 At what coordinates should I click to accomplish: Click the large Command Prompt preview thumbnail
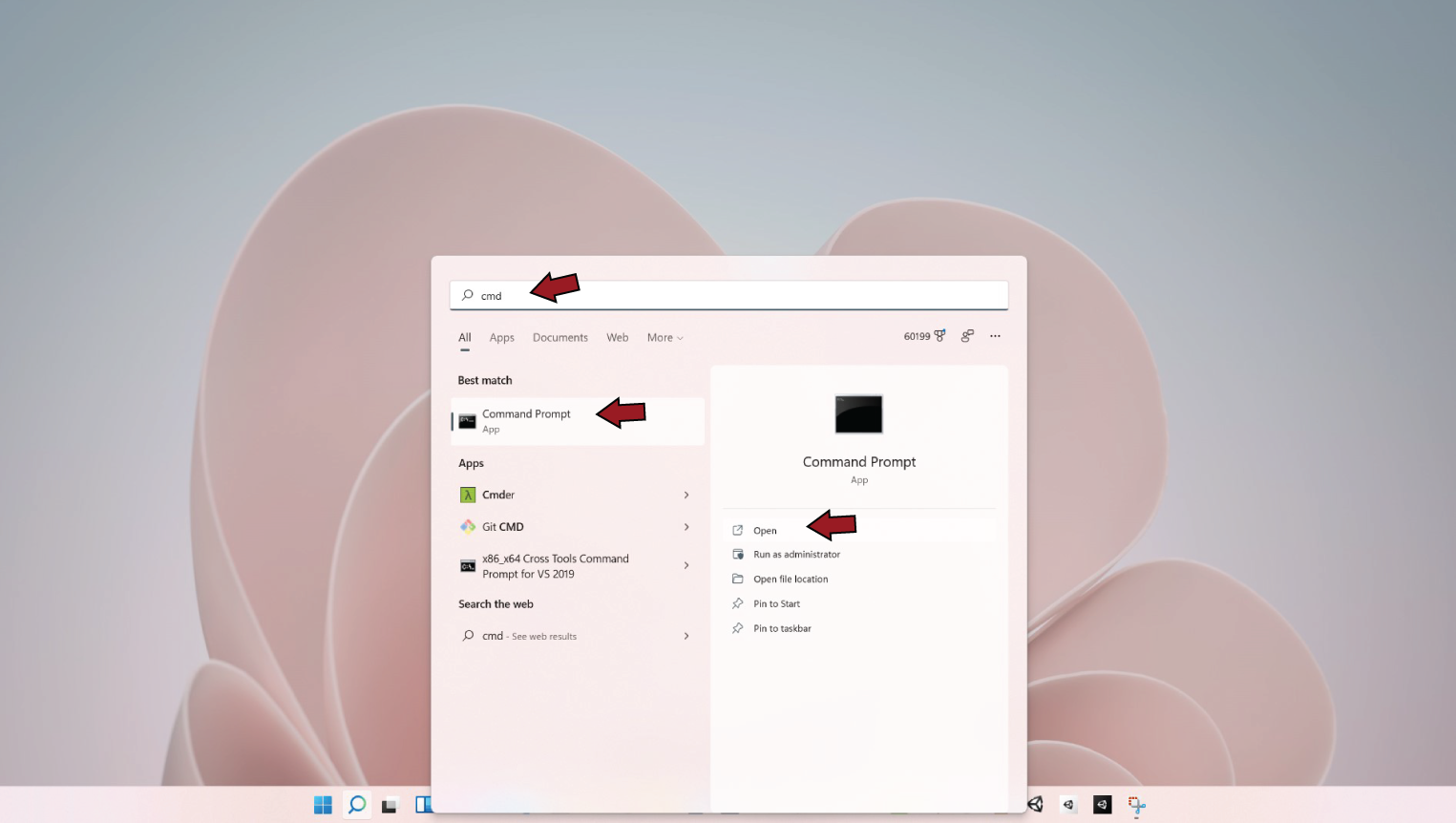pos(858,414)
